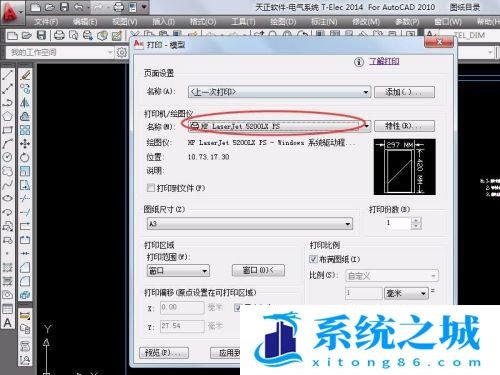Open the 绘图(D) menu

point(283,22)
